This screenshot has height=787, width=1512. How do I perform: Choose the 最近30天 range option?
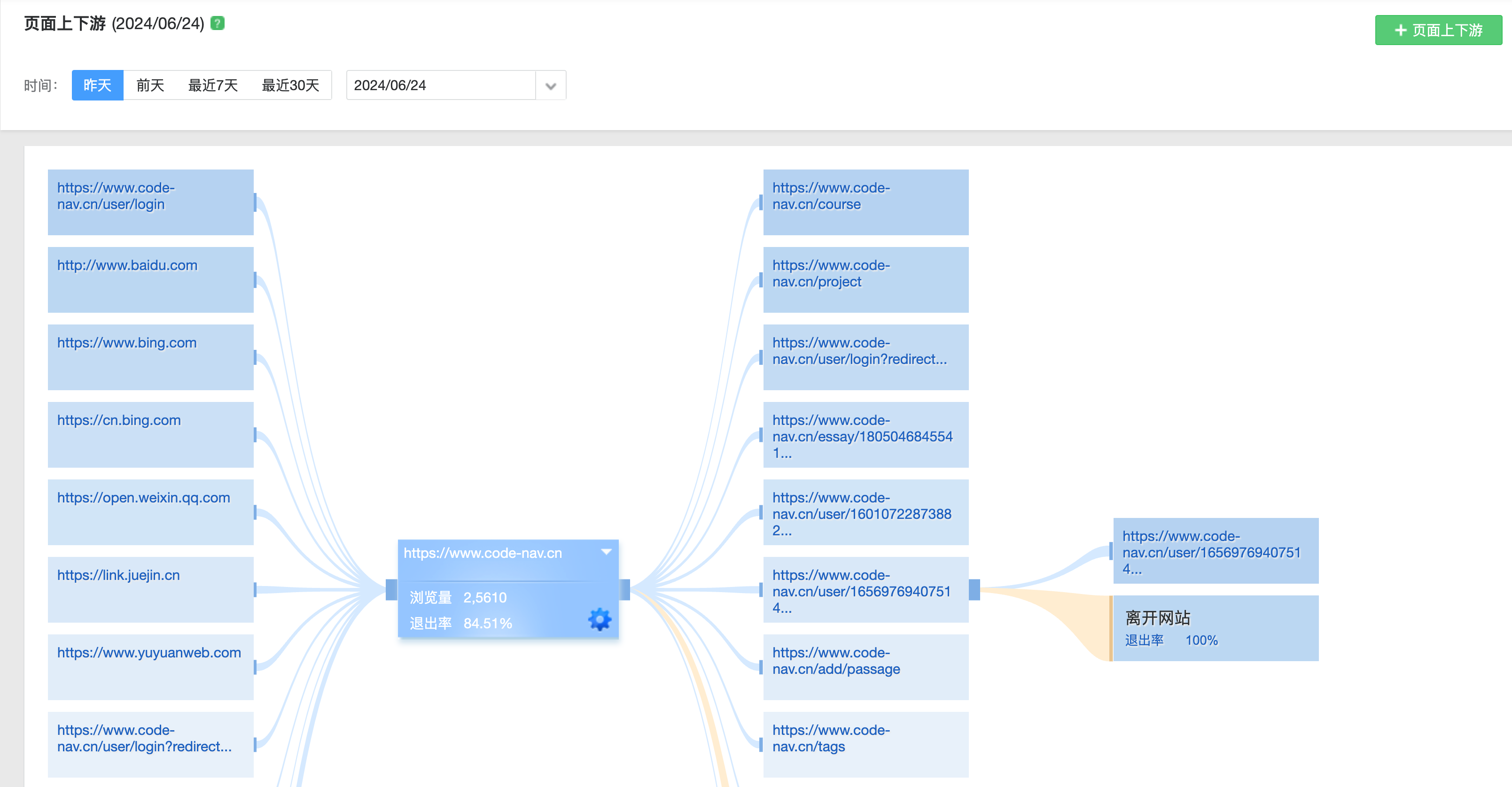(x=290, y=85)
